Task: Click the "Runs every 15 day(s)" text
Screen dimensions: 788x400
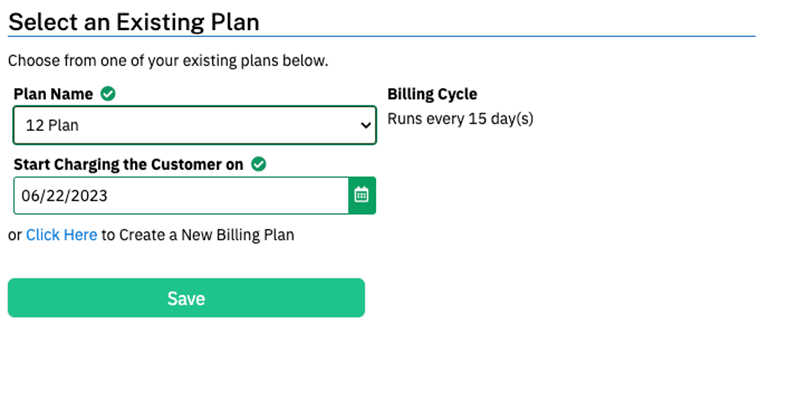Action: 460,119
